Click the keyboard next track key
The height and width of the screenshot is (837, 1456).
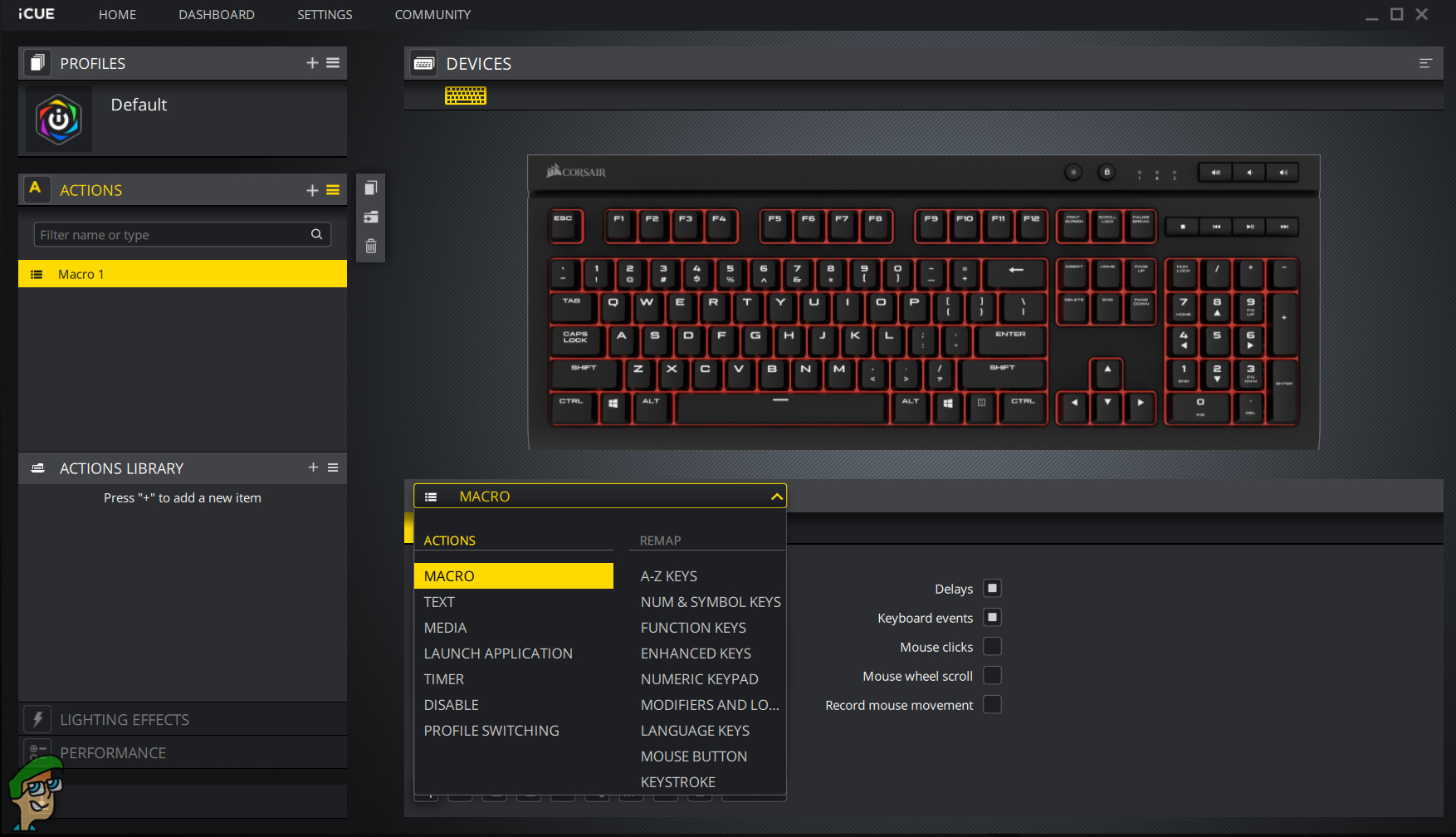1284,227
